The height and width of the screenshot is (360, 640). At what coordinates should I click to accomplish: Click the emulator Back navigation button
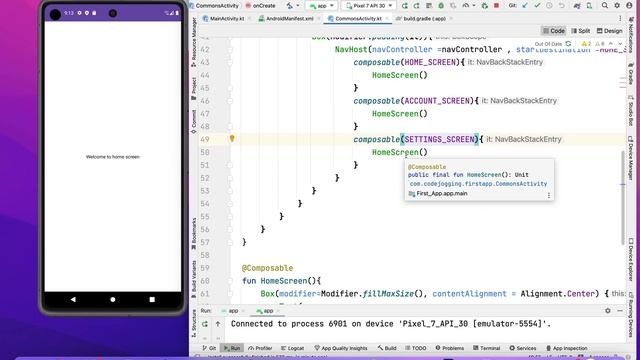[x=73, y=299]
